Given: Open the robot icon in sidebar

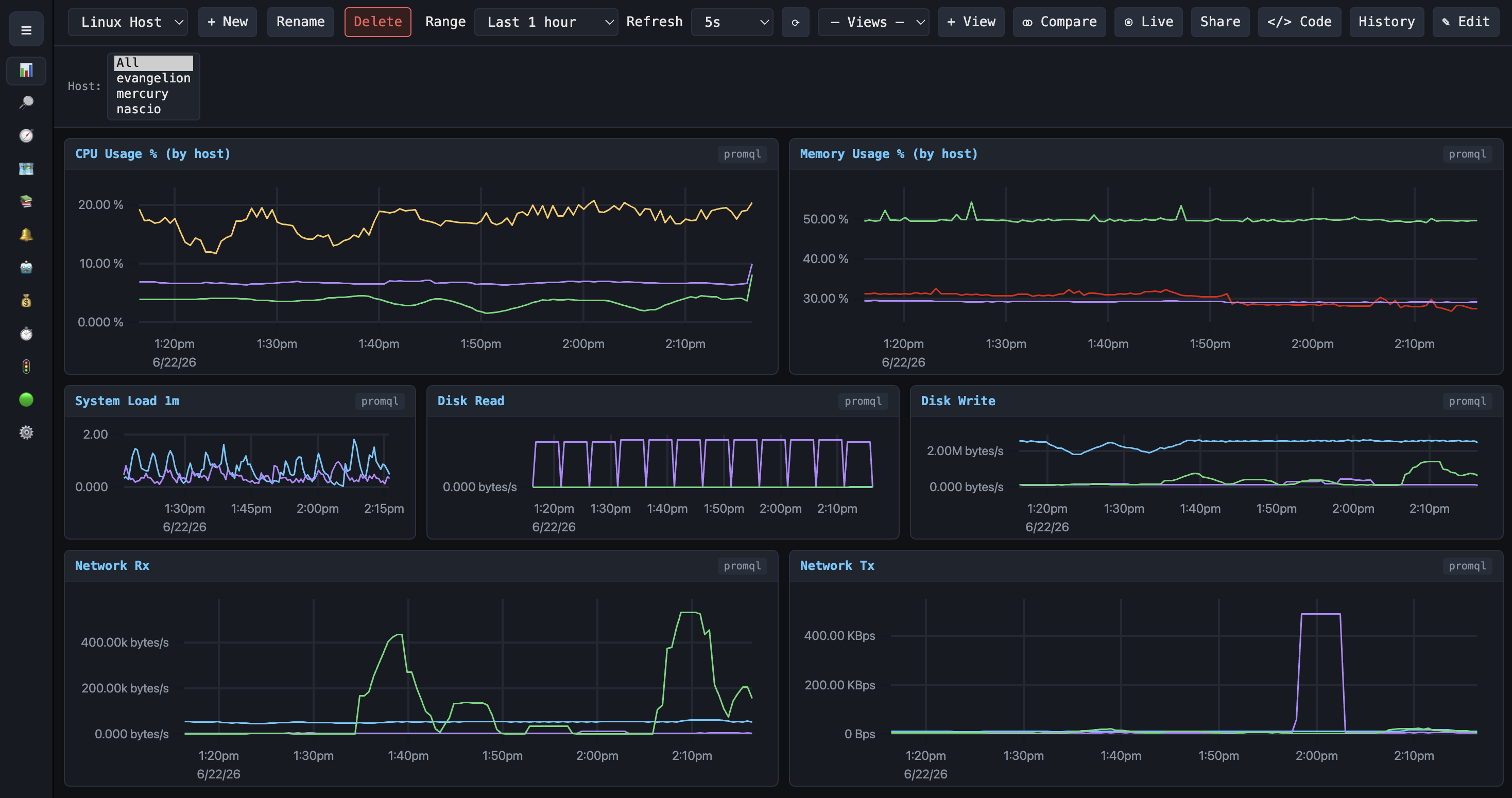Looking at the screenshot, I should point(26,268).
